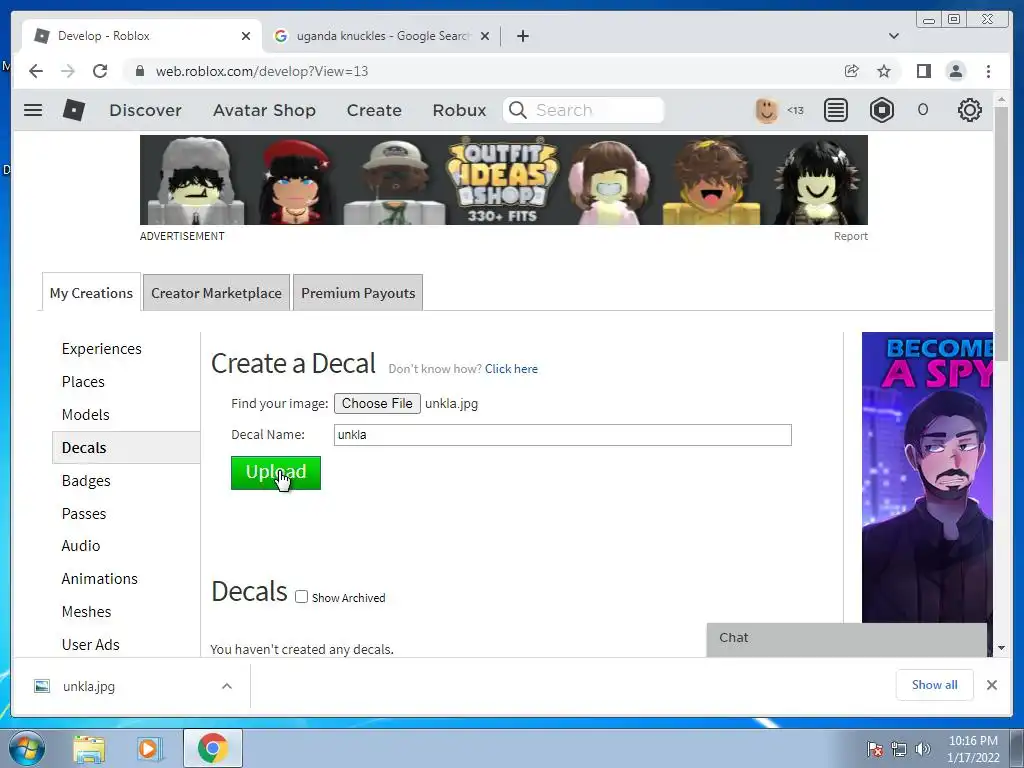Click the green Upload button

[x=276, y=473]
